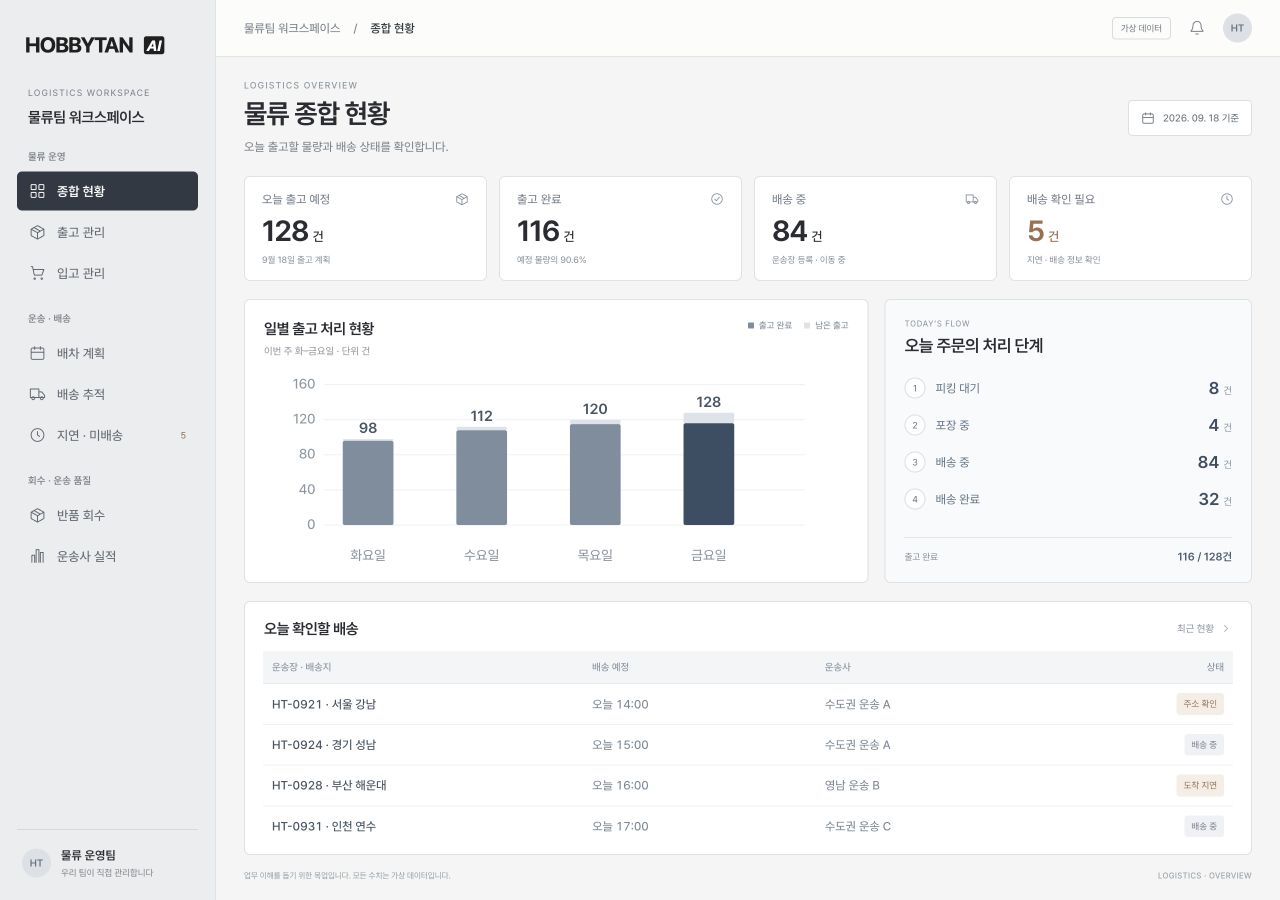The width and height of the screenshot is (1280, 900).
Task: Click the bar-chart icon beside 운송사 실적
Action: (38, 556)
